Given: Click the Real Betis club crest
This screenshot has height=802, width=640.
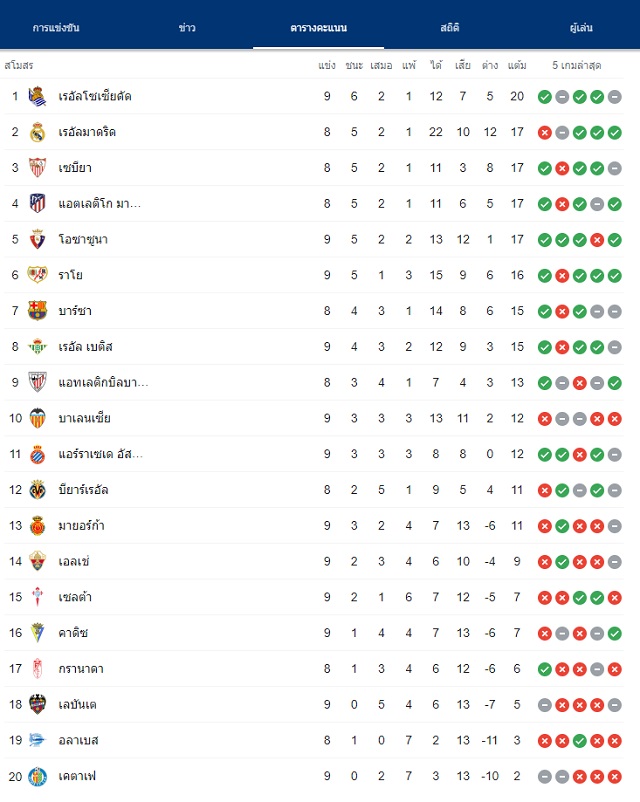Looking at the screenshot, I should (37, 347).
